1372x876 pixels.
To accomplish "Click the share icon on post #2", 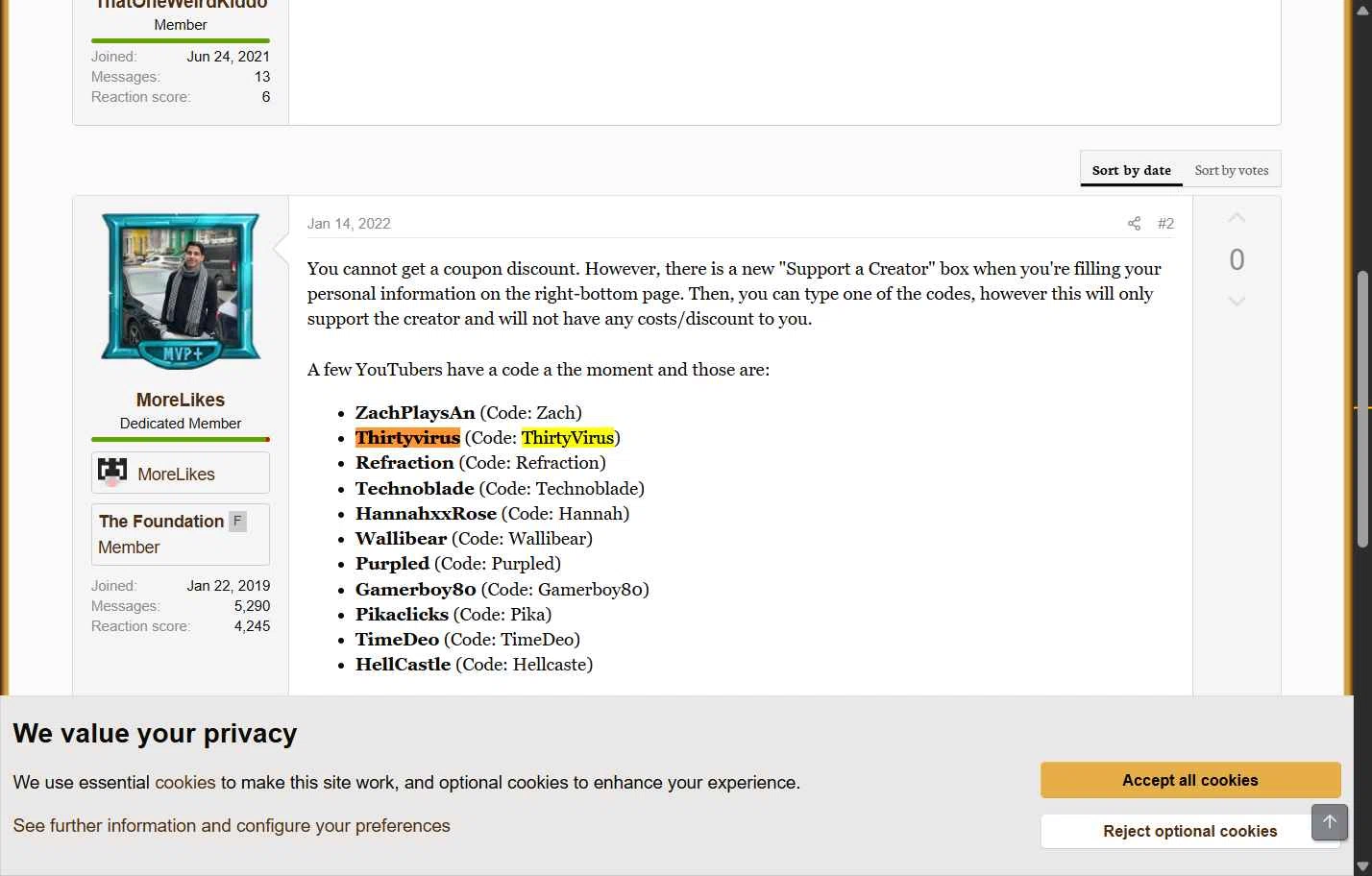I will click(1134, 224).
